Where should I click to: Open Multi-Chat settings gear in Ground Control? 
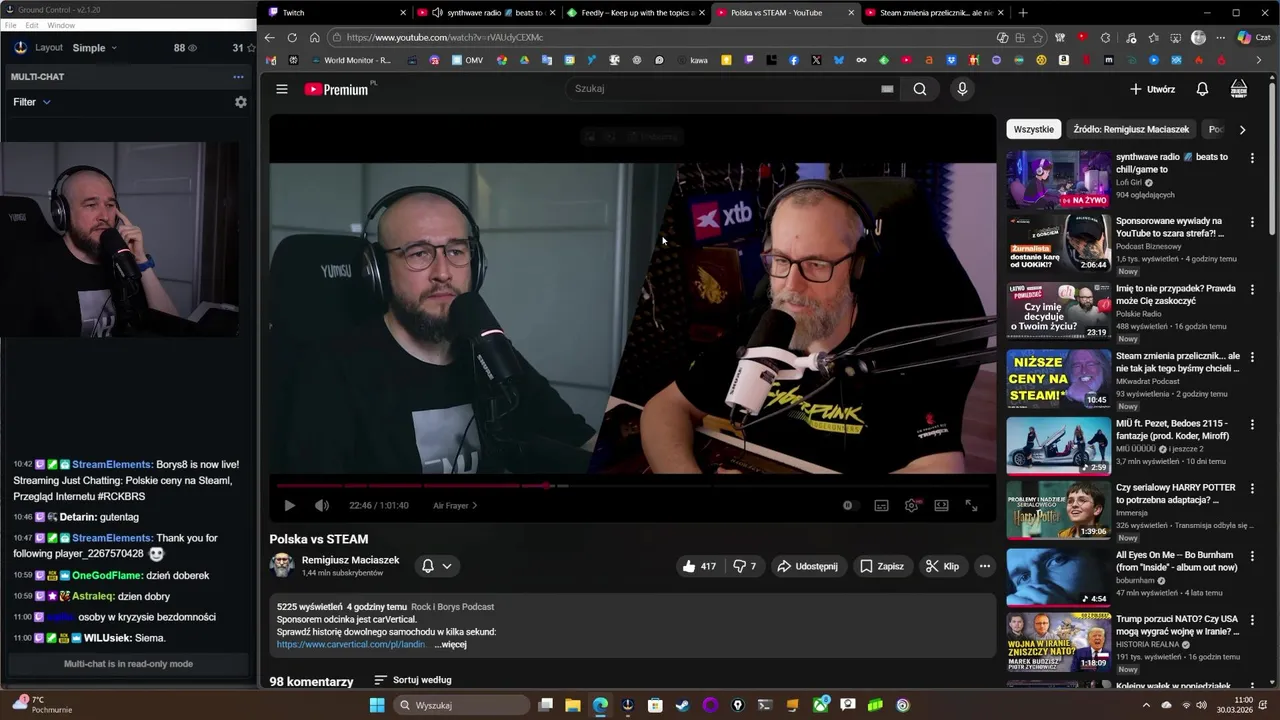pos(240,102)
